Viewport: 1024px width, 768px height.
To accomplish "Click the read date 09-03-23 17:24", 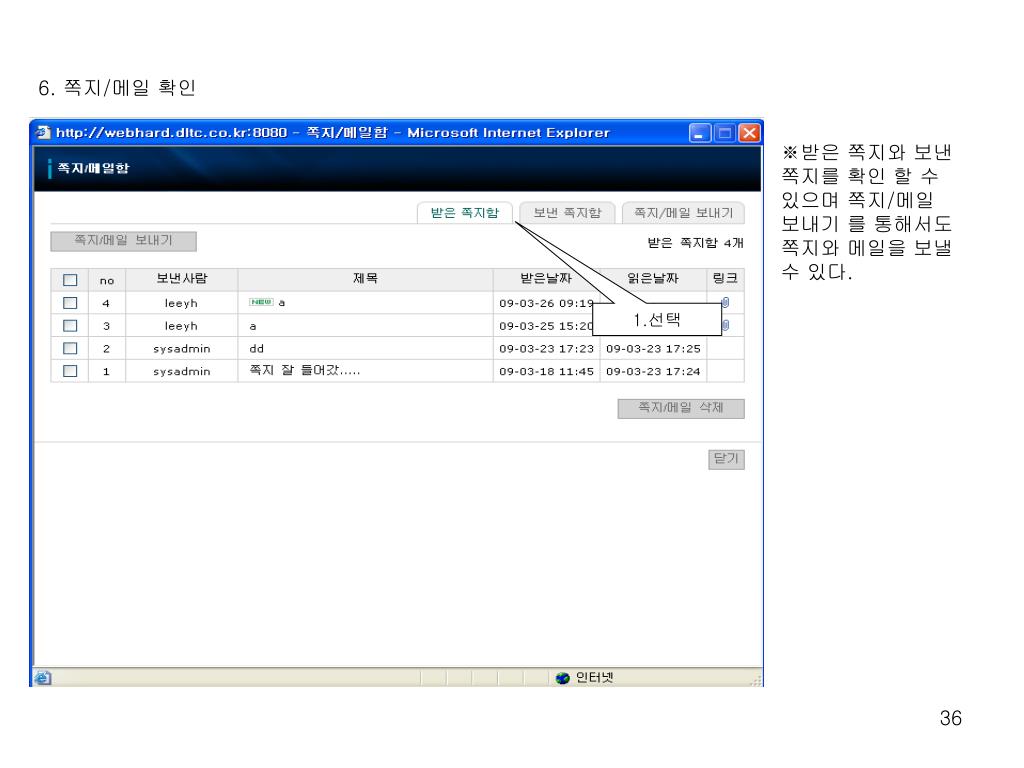I will pos(653,371).
